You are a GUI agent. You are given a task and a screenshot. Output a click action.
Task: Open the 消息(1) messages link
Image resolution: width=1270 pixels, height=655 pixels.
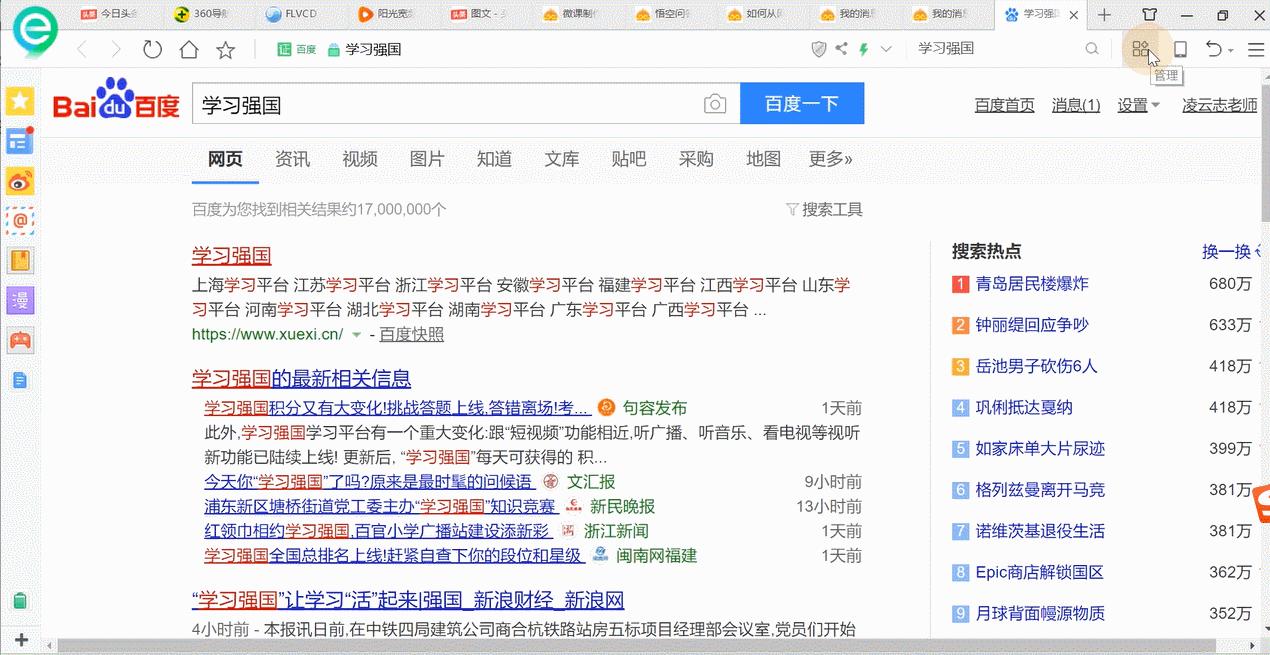tap(1076, 105)
